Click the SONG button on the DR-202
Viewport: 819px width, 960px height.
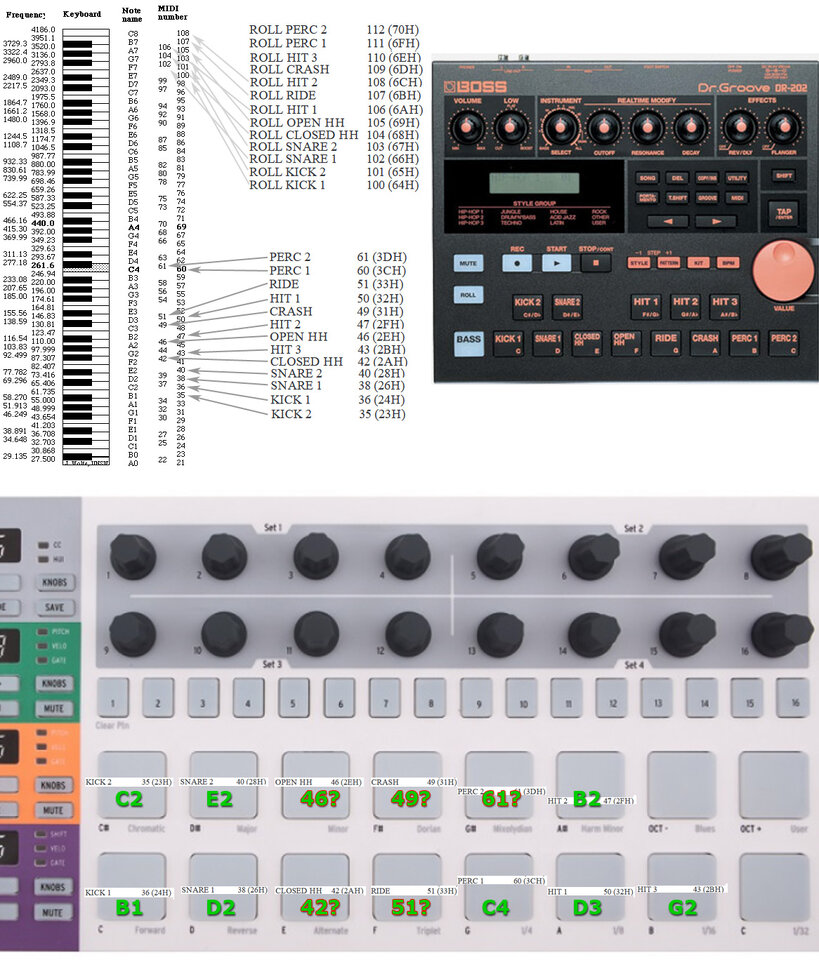[648, 178]
